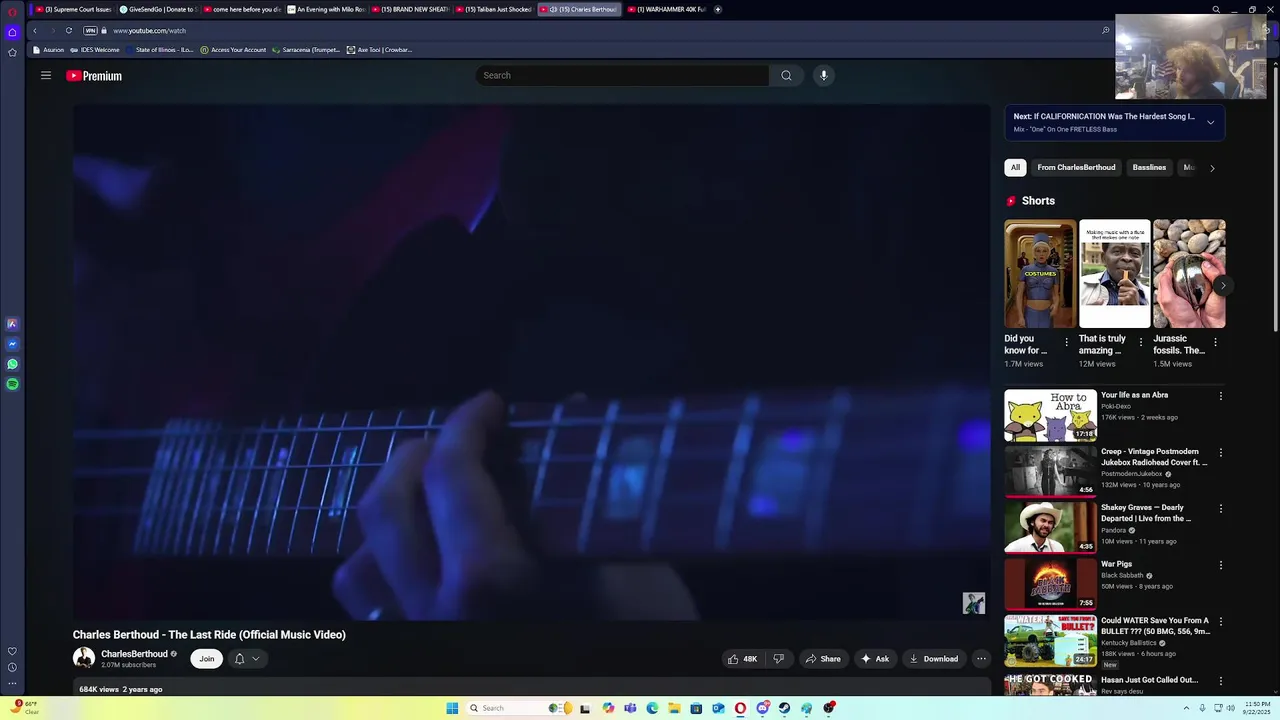1280x720 pixels.
Task: Select the All filter chip
Action: pyautogui.click(x=1015, y=167)
